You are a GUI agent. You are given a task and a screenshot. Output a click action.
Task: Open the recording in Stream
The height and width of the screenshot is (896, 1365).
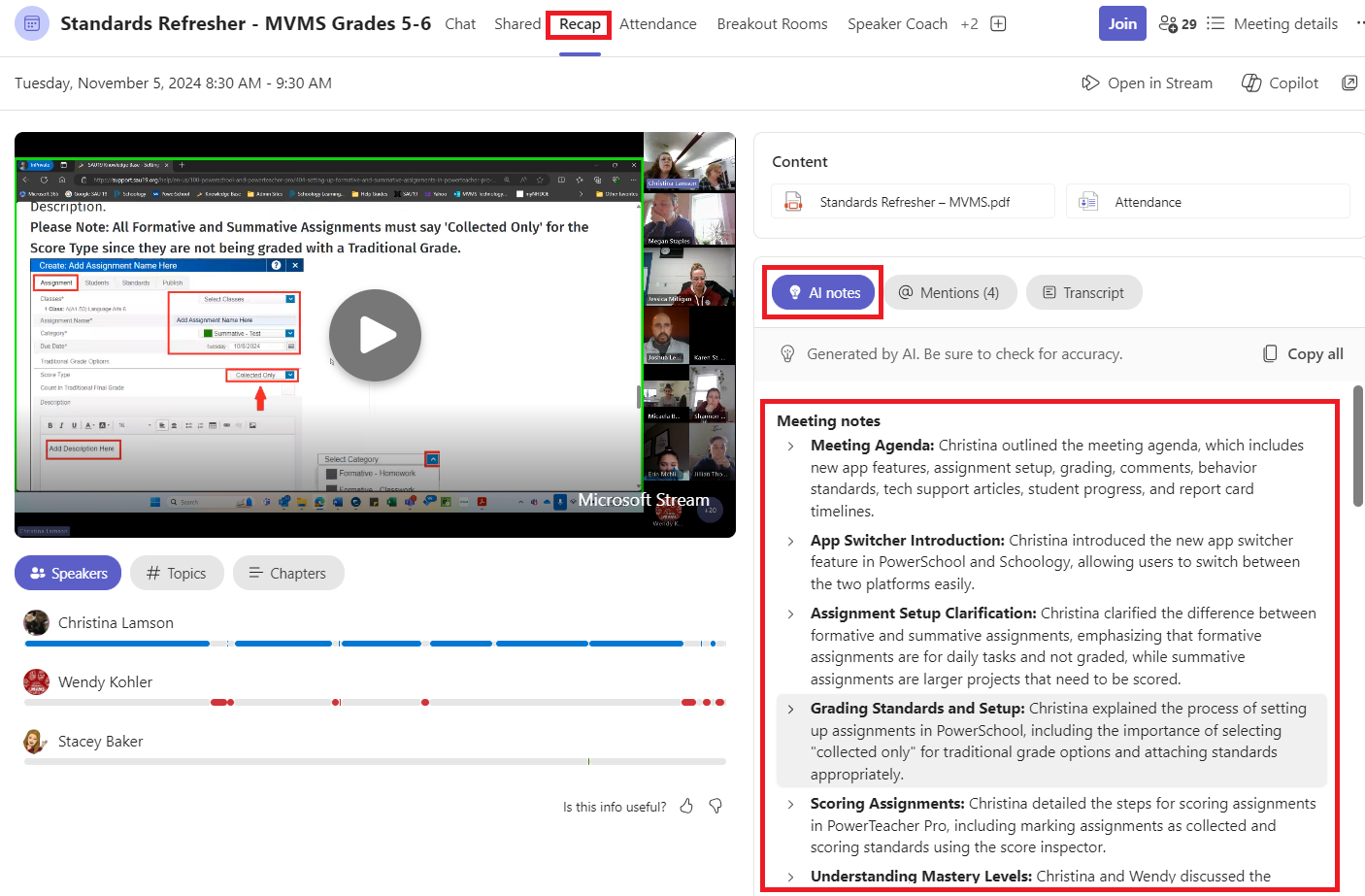point(1147,83)
